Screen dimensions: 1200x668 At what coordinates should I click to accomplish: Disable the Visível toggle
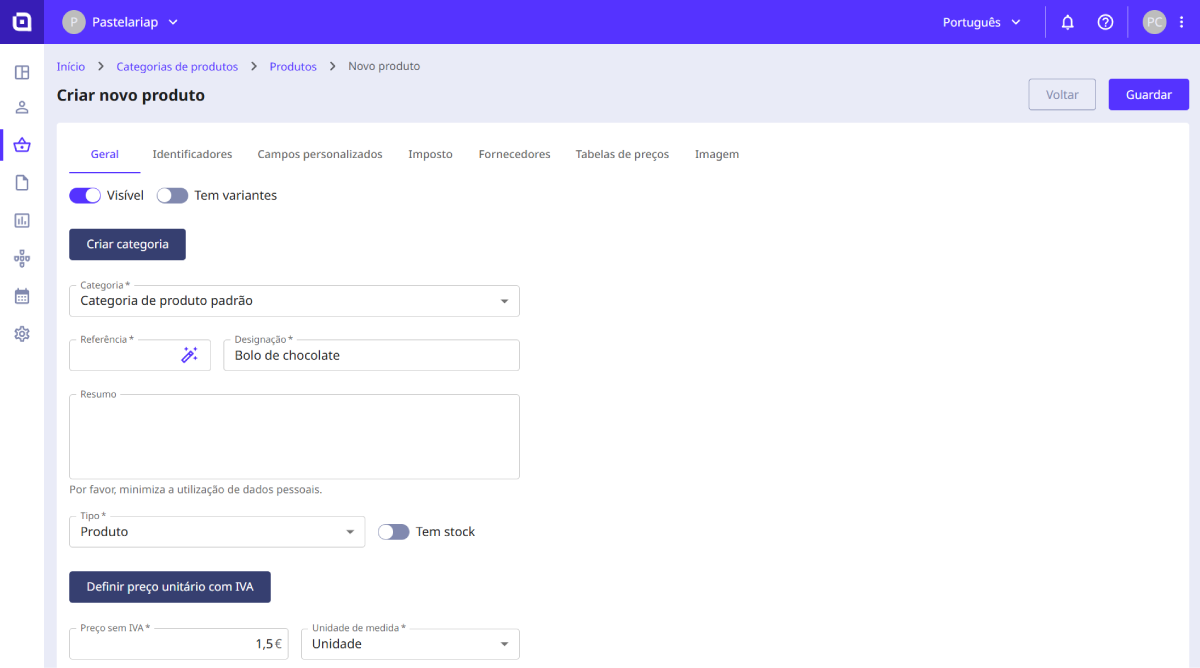coord(85,196)
